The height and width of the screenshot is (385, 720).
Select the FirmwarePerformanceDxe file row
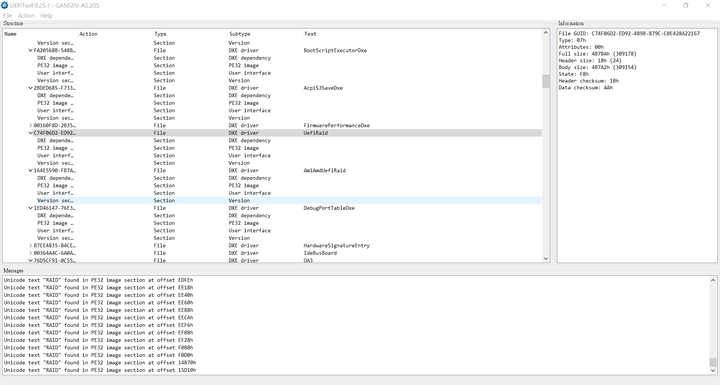(x=272, y=125)
